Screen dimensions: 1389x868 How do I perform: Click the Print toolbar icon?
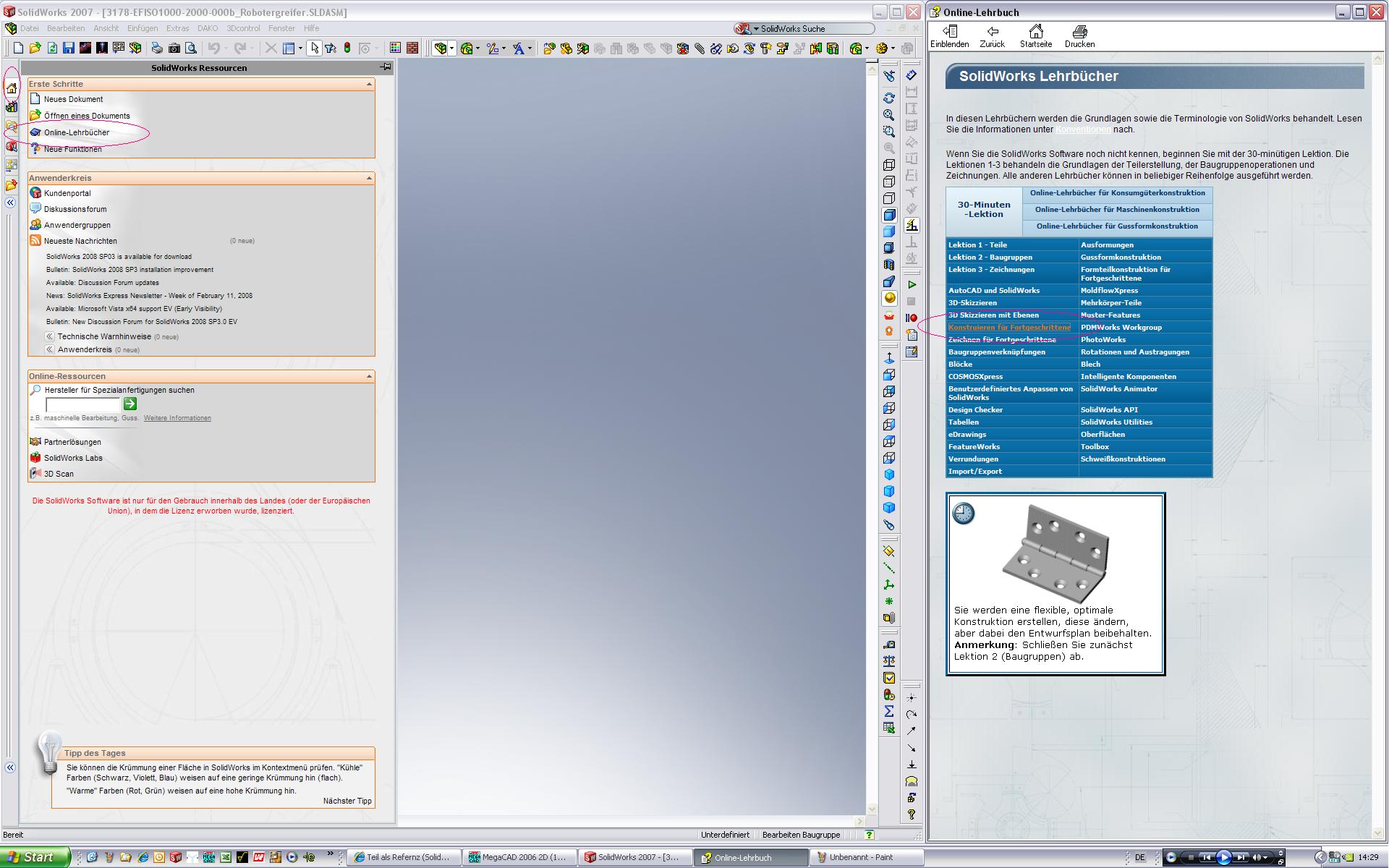point(157,48)
